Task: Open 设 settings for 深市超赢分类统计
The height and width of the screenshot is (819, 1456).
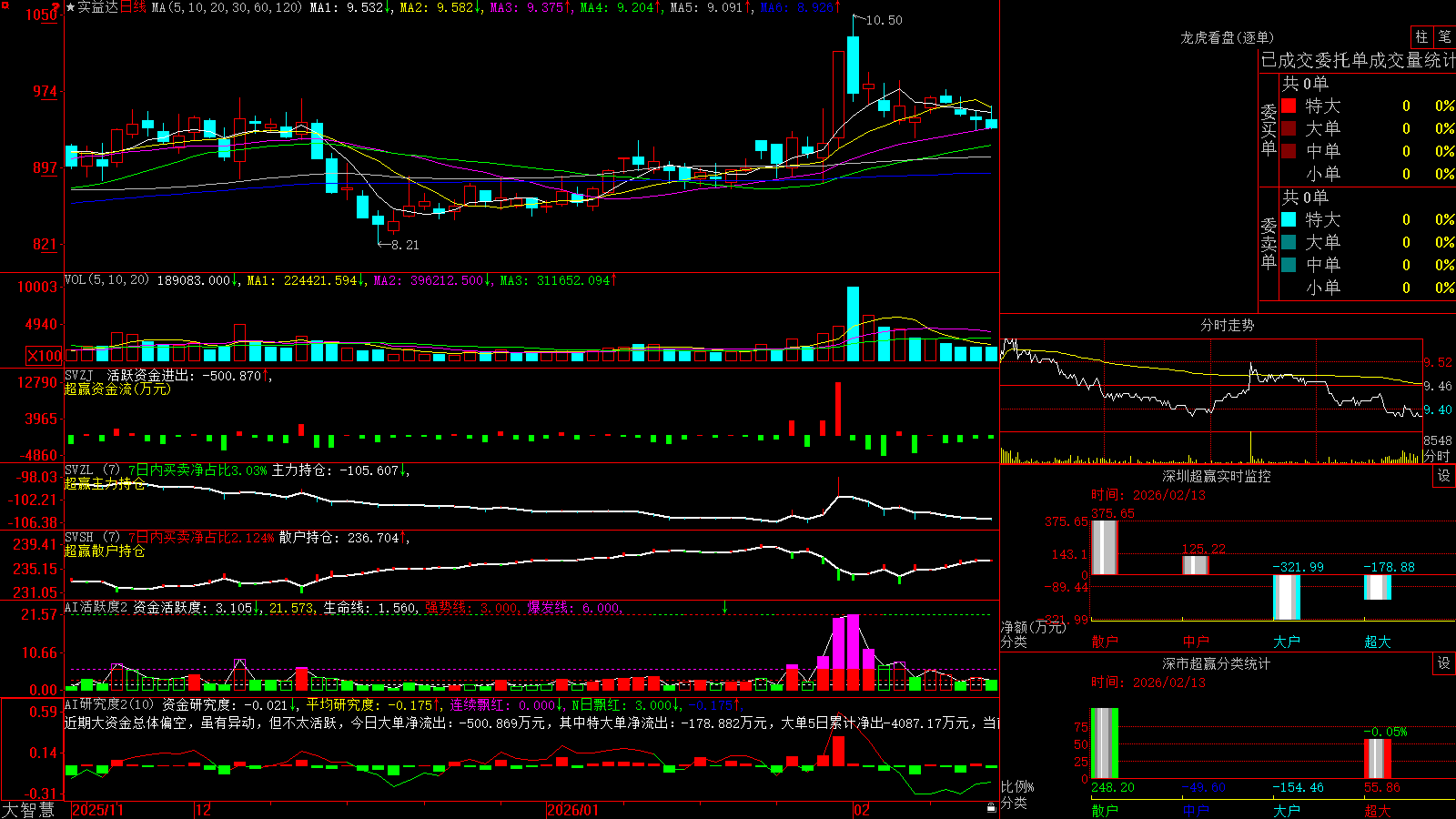Action: (1444, 663)
